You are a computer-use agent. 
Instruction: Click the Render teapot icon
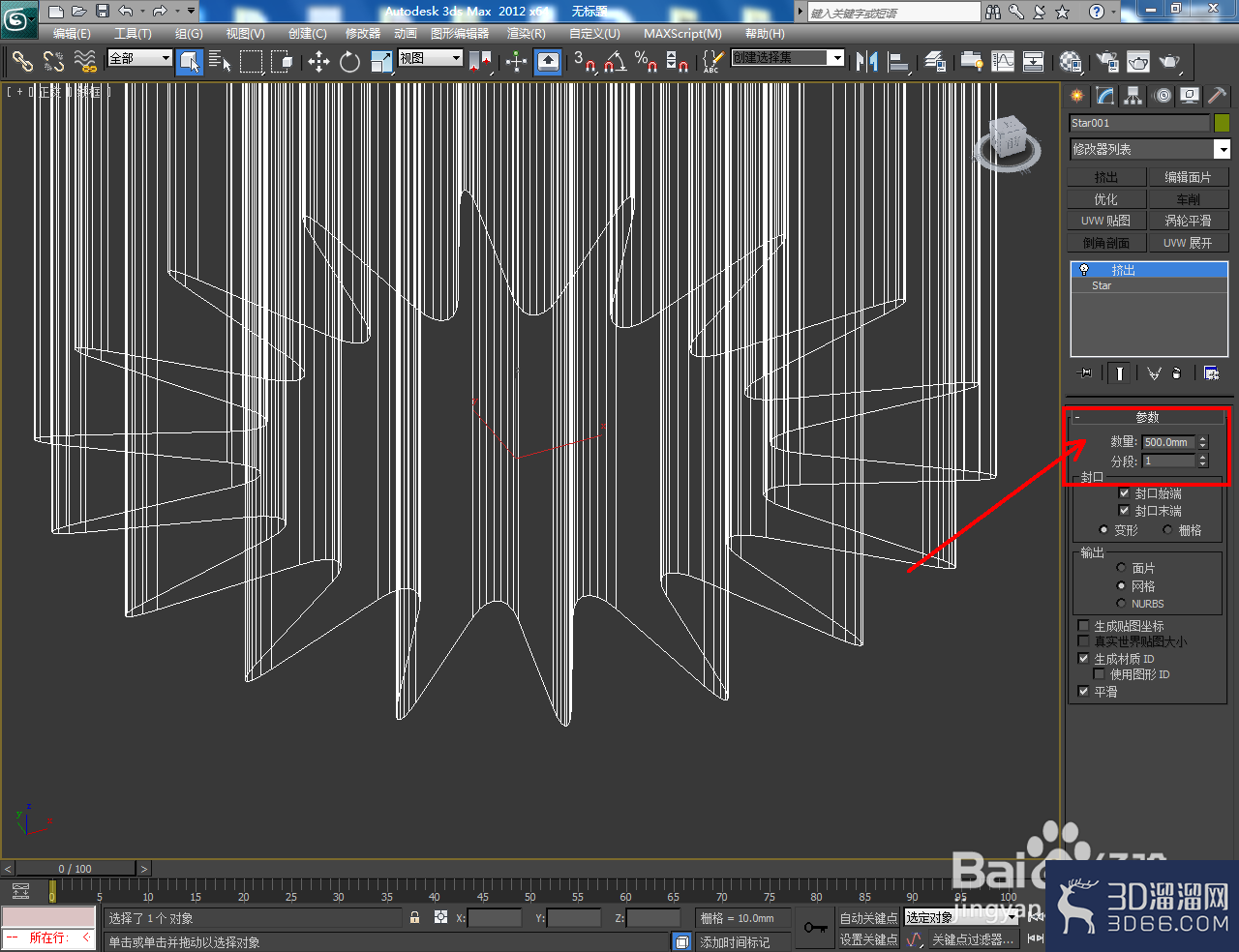[x=1170, y=62]
